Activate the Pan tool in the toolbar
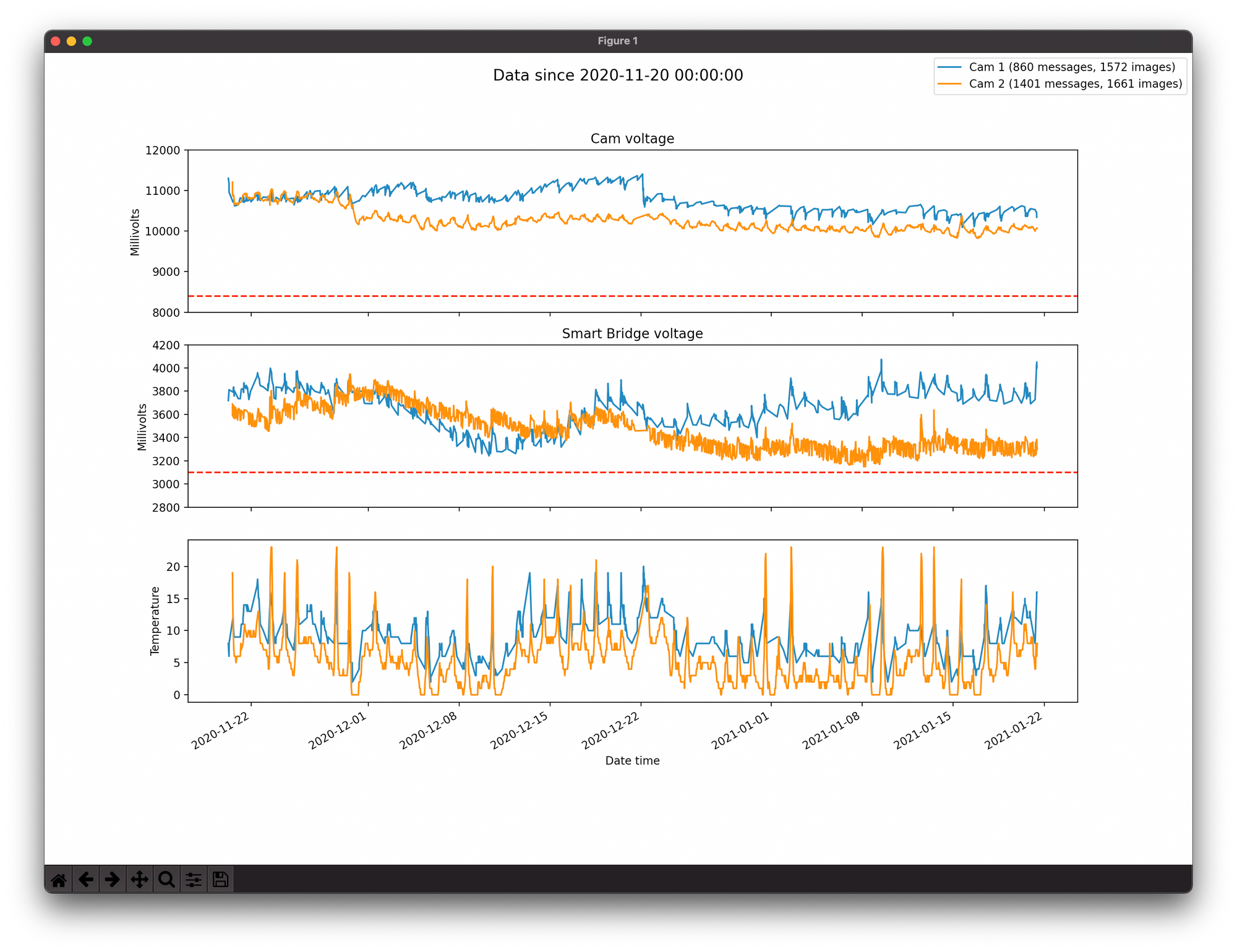This screenshot has width=1237, height=952. (139, 878)
